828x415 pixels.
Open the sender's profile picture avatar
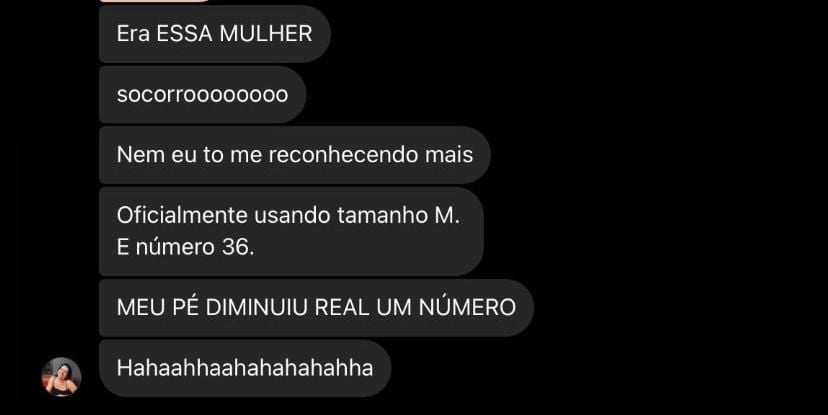tap(61, 376)
